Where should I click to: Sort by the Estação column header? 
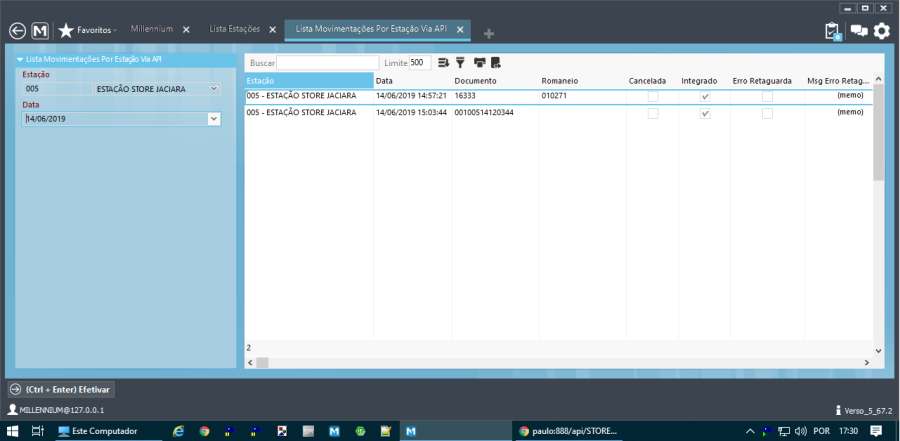[309, 81]
